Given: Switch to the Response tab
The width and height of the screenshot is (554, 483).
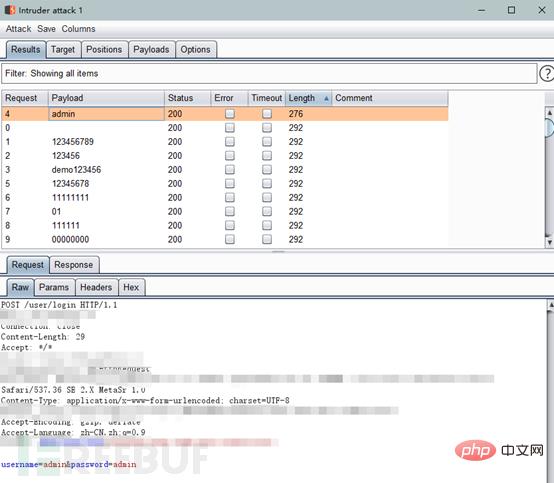Looking at the screenshot, I should (x=73, y=265).
